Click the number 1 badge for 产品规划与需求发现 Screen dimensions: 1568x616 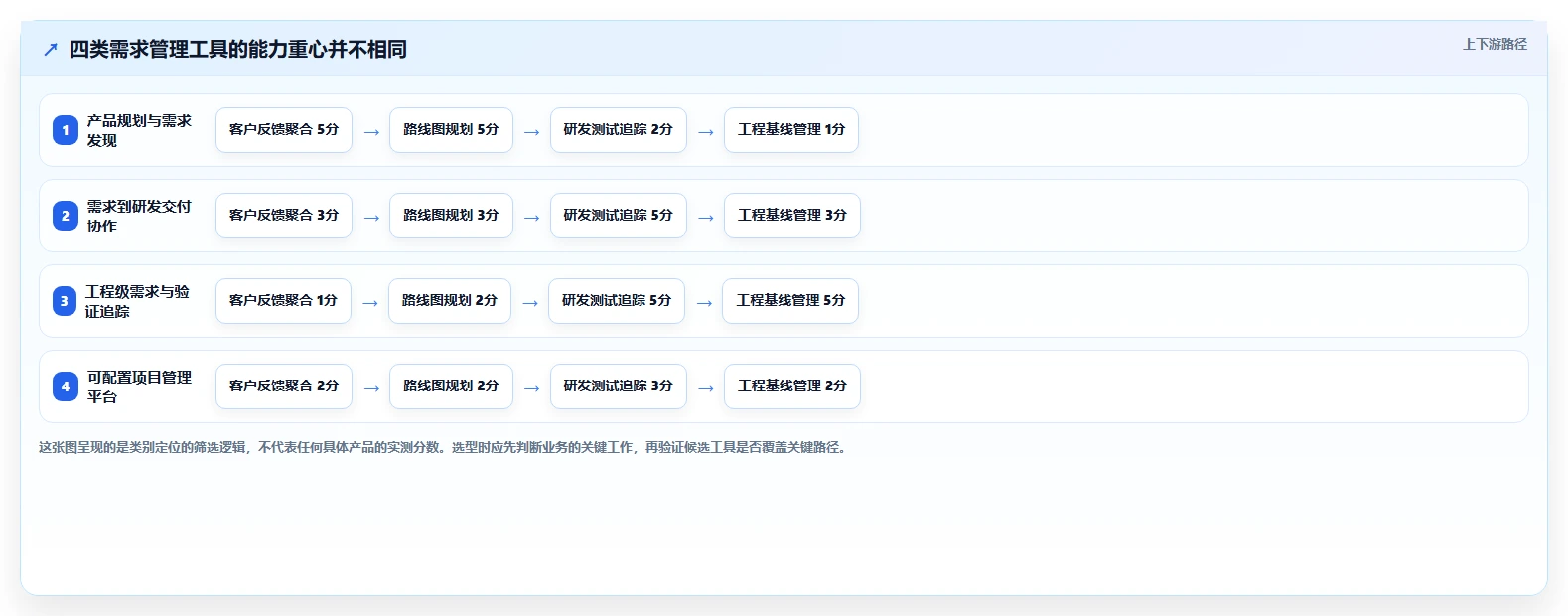pyautogui.click(x=66, y=130)
